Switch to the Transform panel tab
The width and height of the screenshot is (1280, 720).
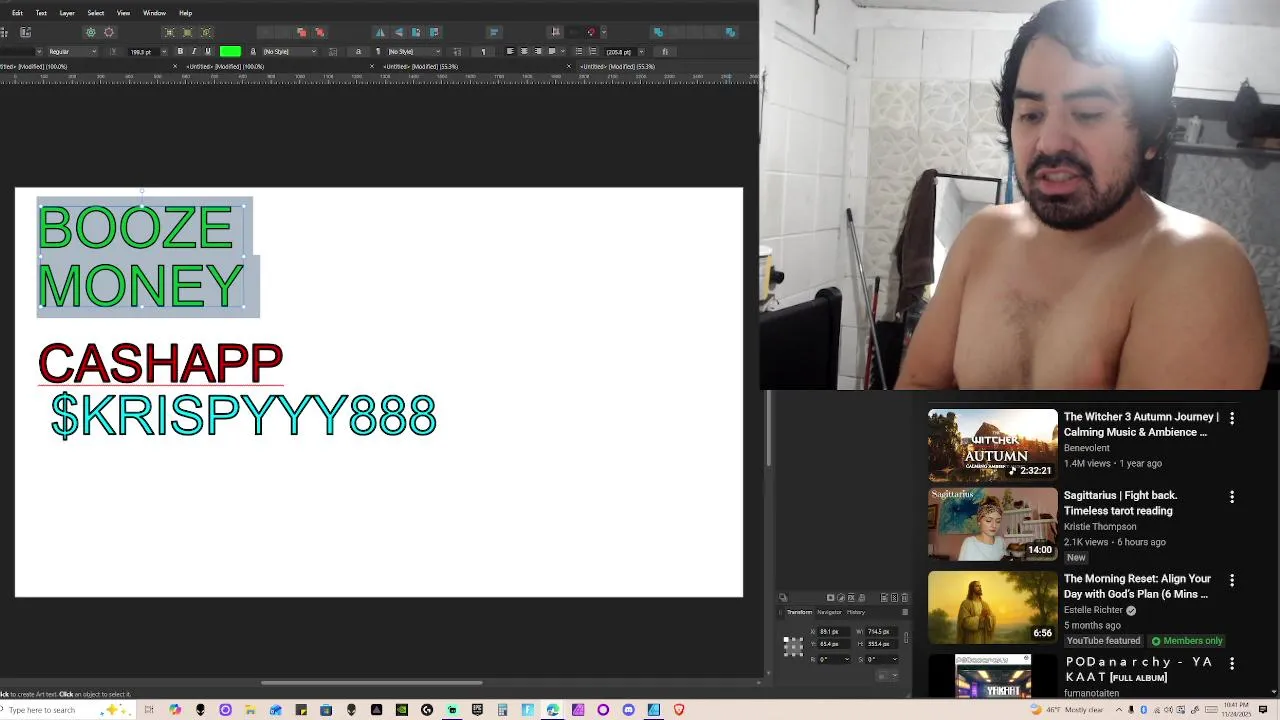(799, 612)
